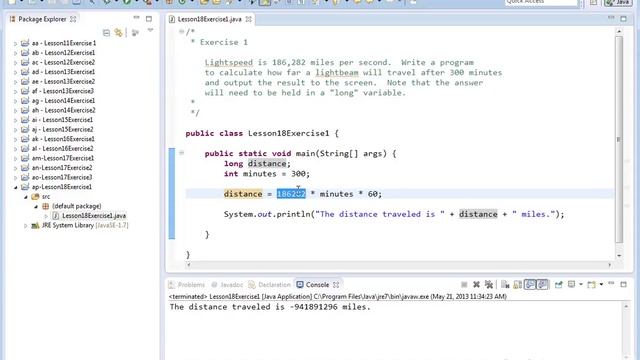Expand the ab - Lesson12Exercise1 project
The image size is (640, 360).
pos(16,53)
